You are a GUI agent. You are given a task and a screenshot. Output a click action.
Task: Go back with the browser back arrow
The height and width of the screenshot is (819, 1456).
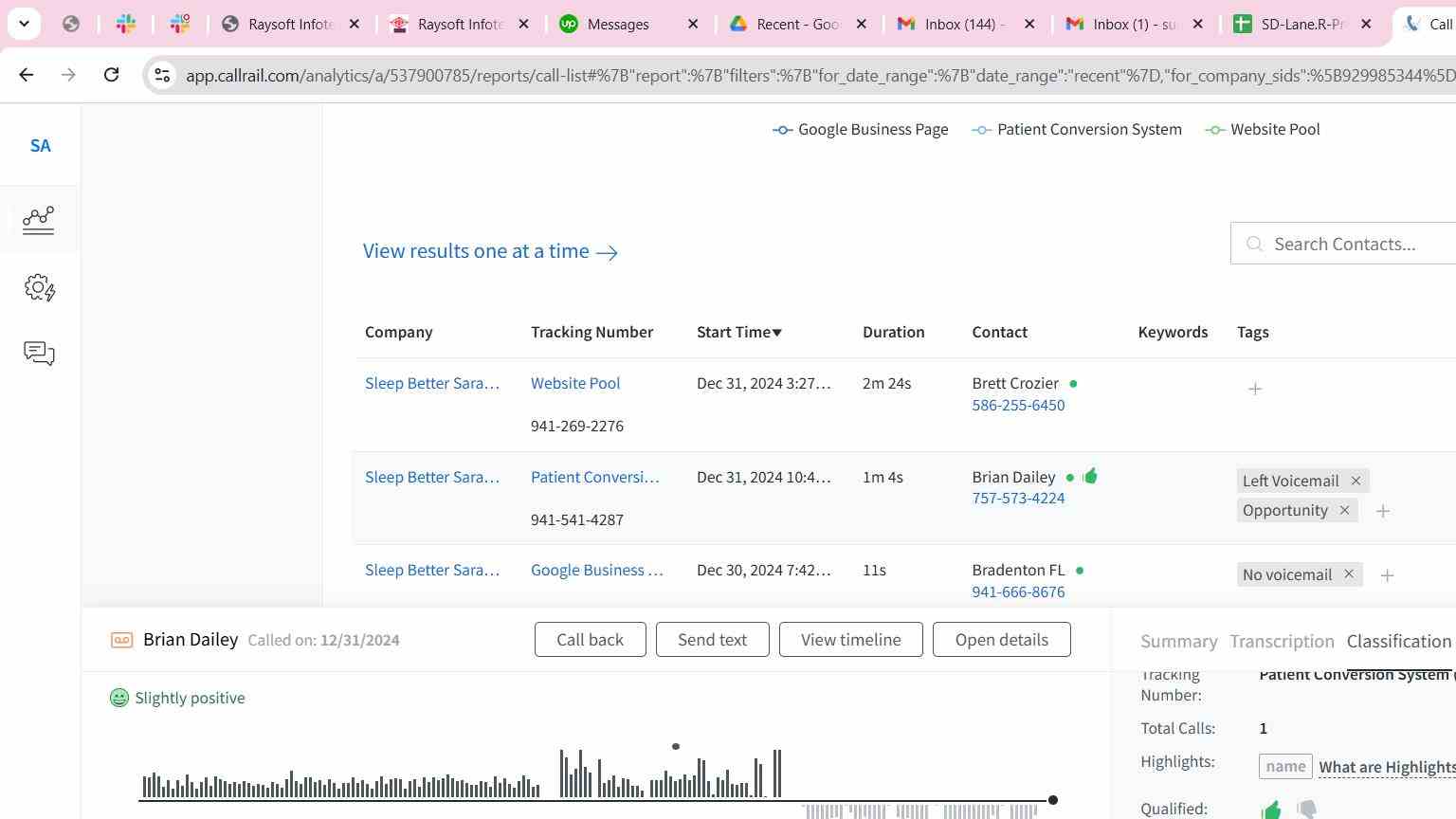(27, 75)
